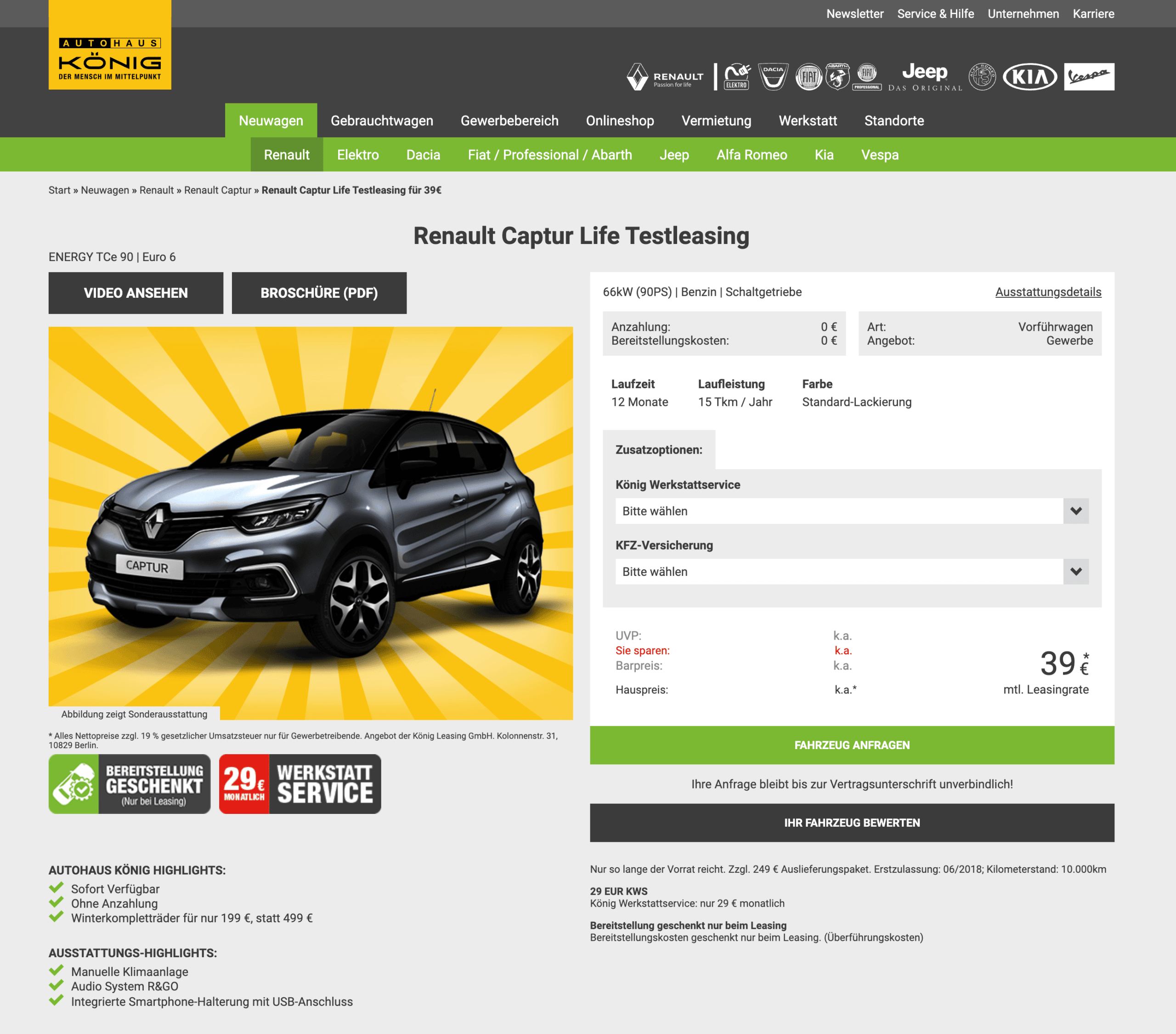Click 'ENERGY TCe 90 | Euro 6' text
This screenshot has height=1034, width=1176.
(x=112, y=257)
